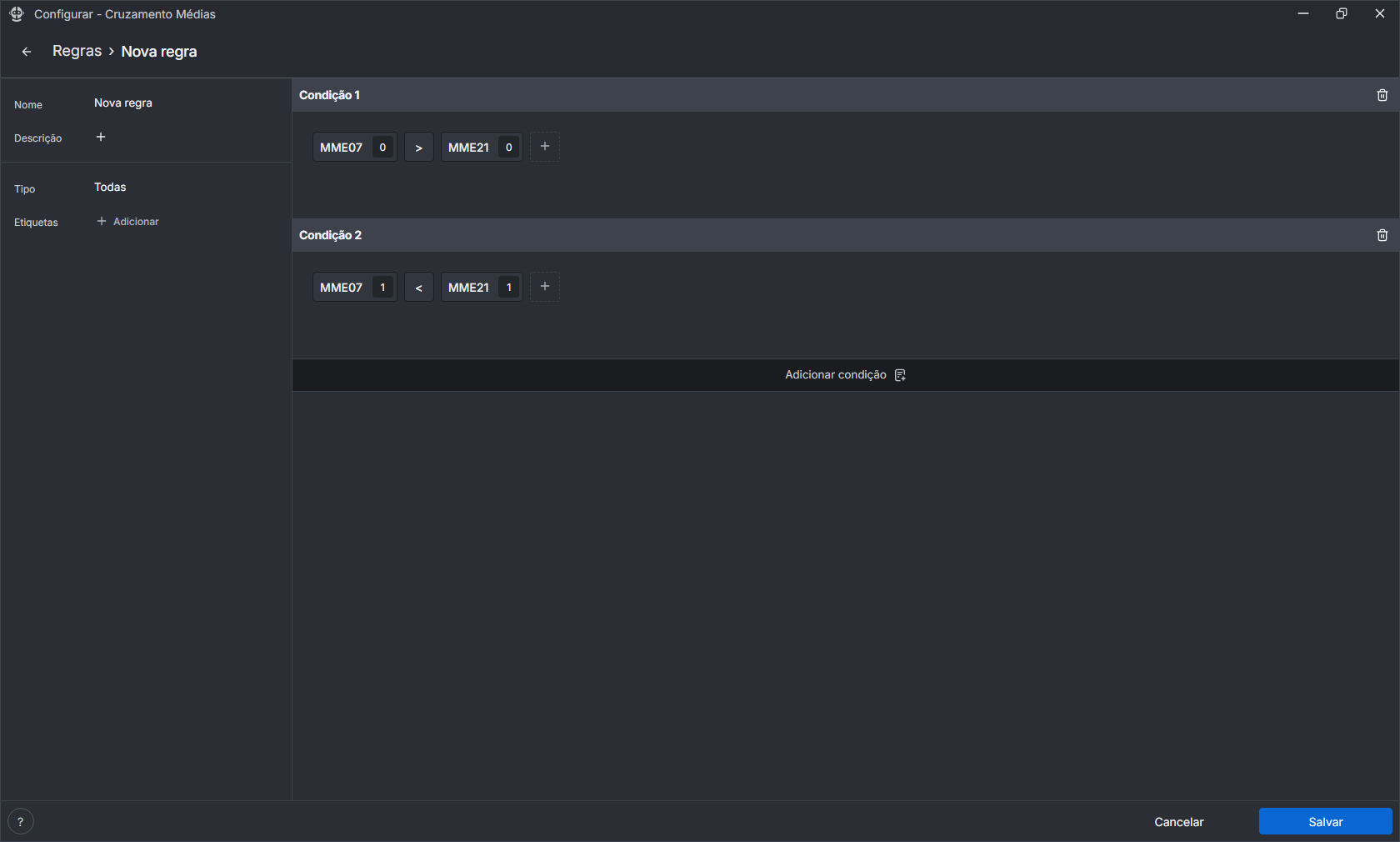Change the less-than operator in Condição 2
Image resolution: width=1400 pixels, height=842 pixels.
pos(418,288)
